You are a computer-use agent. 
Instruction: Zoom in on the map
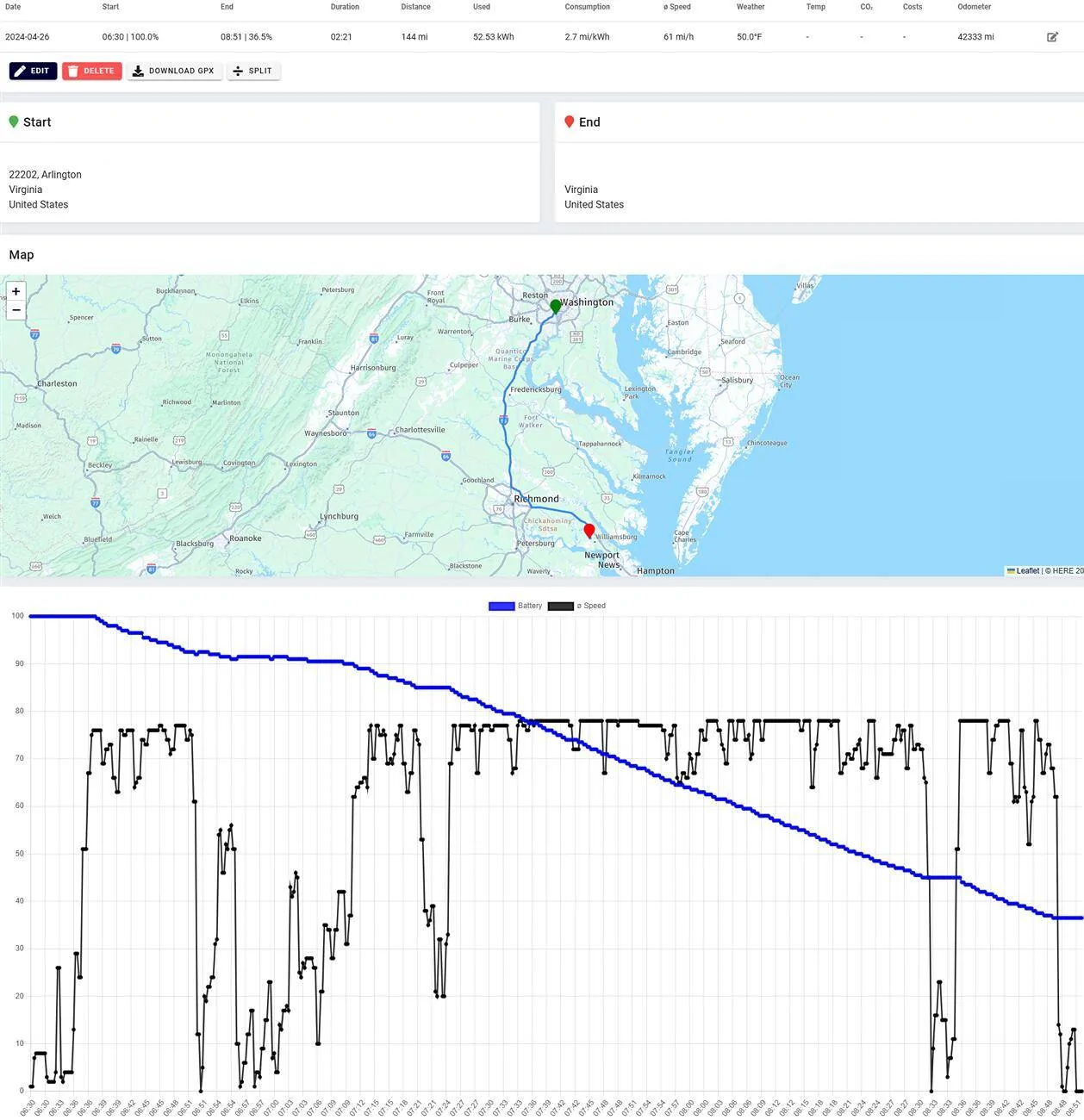coord(16,291)
